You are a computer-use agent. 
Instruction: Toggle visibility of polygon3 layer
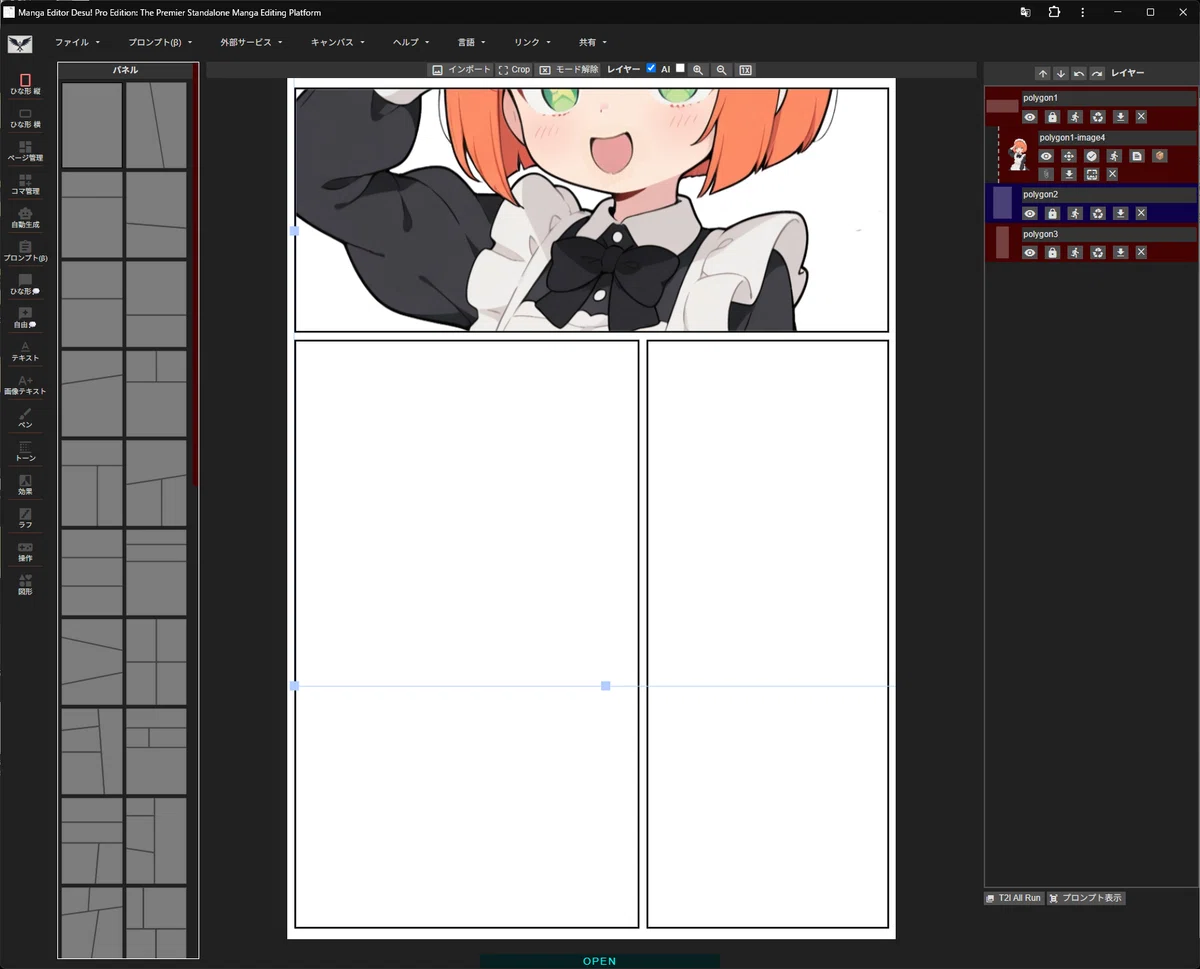[x=1030, y=253]
